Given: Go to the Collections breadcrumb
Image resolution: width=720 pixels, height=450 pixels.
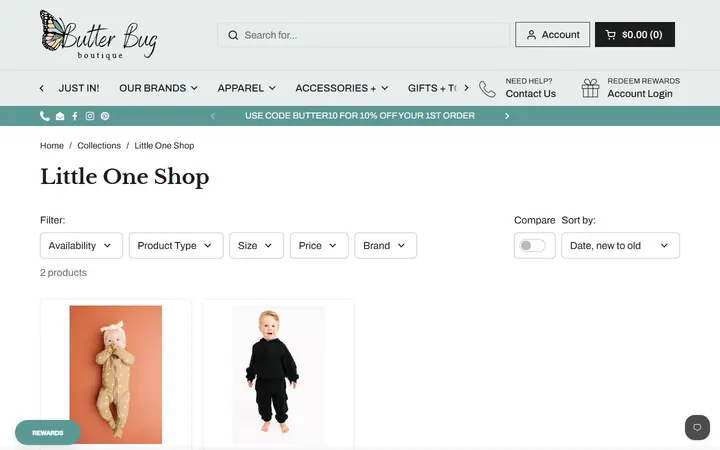Looking at the screenshot, I should click(99, 146).
